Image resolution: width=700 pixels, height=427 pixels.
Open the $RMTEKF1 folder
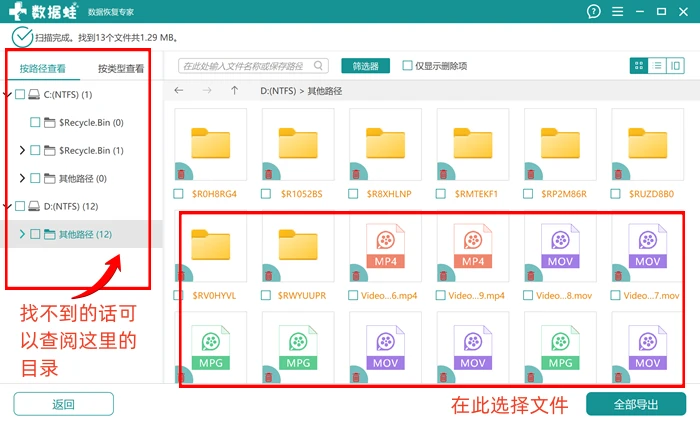[473, 144]
